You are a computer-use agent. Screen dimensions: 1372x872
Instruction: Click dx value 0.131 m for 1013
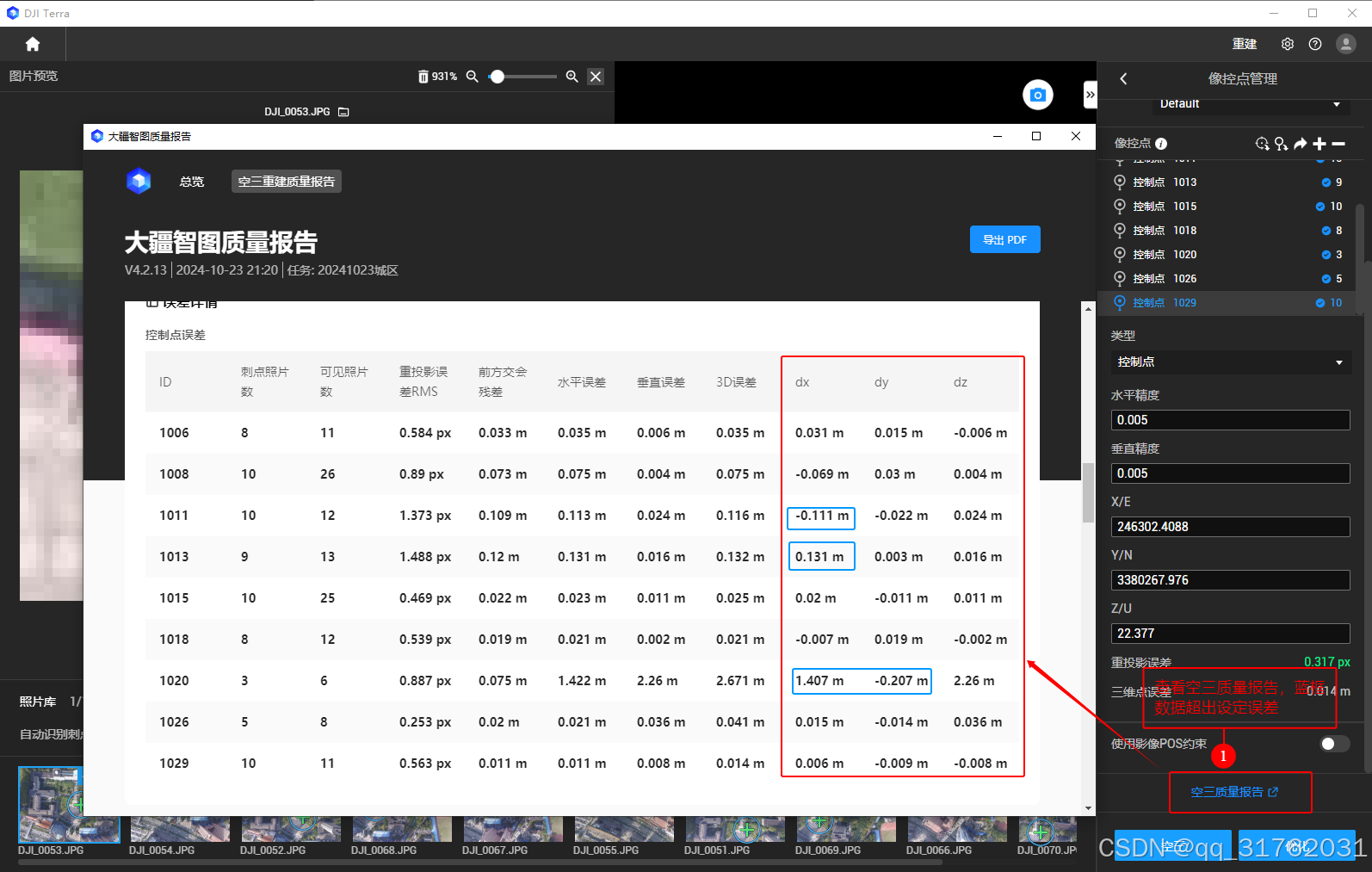(x=821, y=557)
